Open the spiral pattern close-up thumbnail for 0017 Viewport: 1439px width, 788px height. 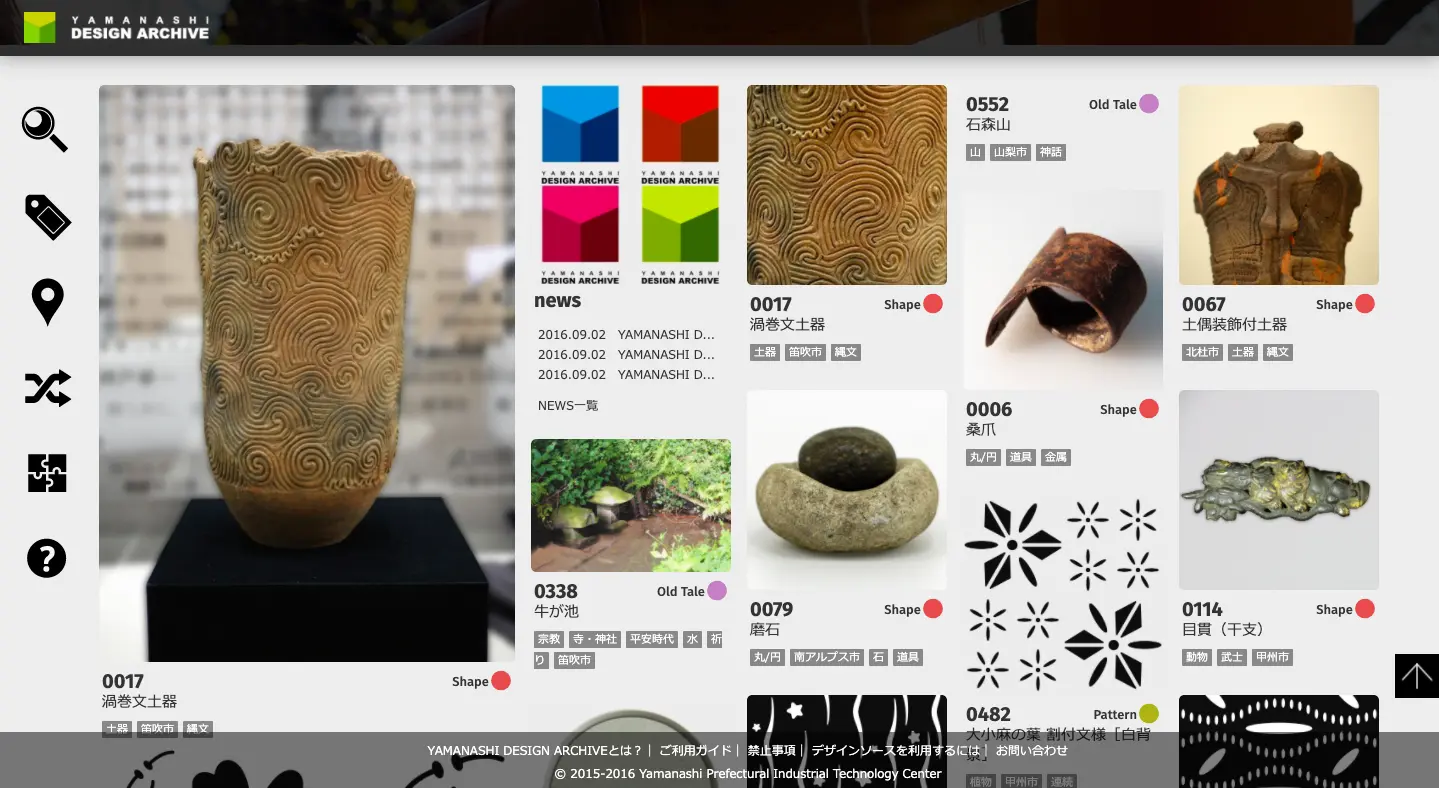[x=847, y=185]
